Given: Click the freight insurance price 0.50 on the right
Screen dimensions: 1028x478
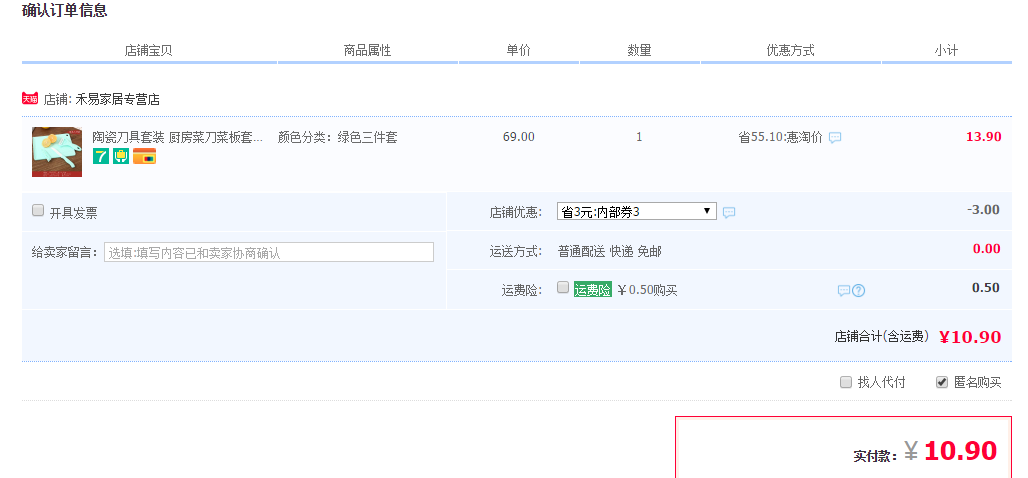Looking at the screenshot, I should 986,287.
